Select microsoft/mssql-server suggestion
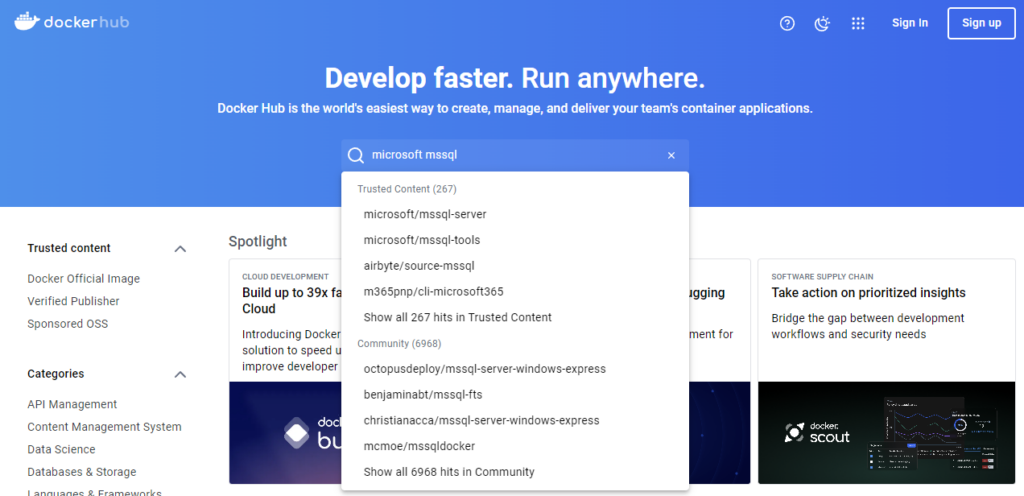Viewport: 1024px width, 496px height. tap(425, 214)
